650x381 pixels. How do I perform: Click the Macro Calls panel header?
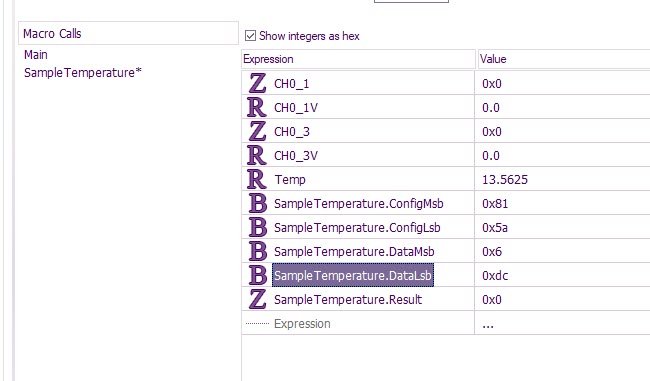pyautogui.click(x=129, y=33)
